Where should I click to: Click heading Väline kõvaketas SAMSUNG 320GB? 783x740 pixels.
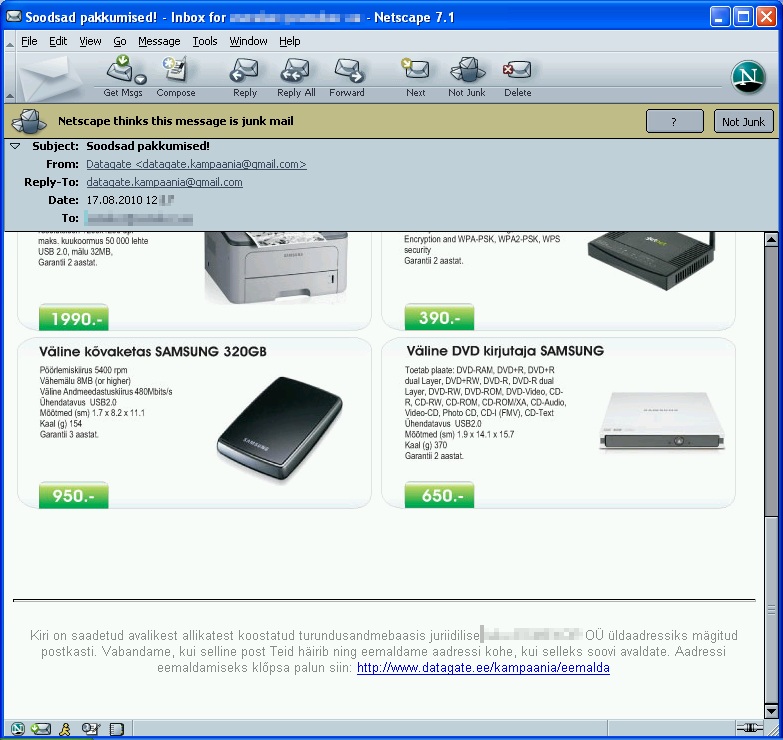(x=153, y=352)
